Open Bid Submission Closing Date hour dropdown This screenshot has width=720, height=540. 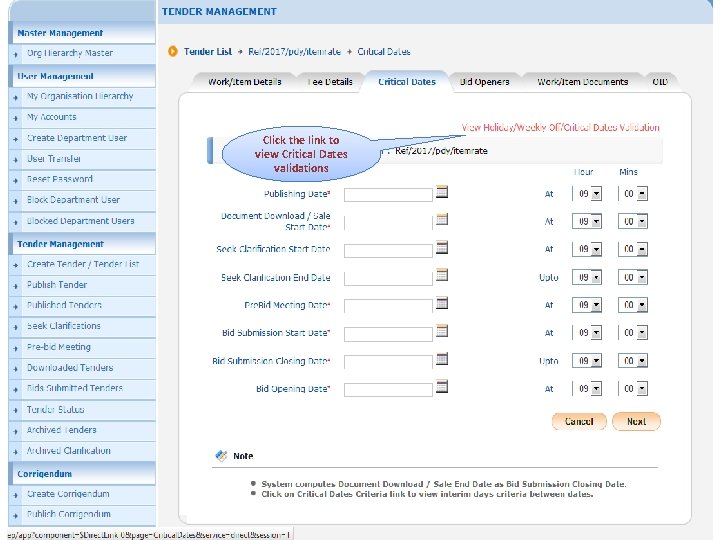point(596,361)
